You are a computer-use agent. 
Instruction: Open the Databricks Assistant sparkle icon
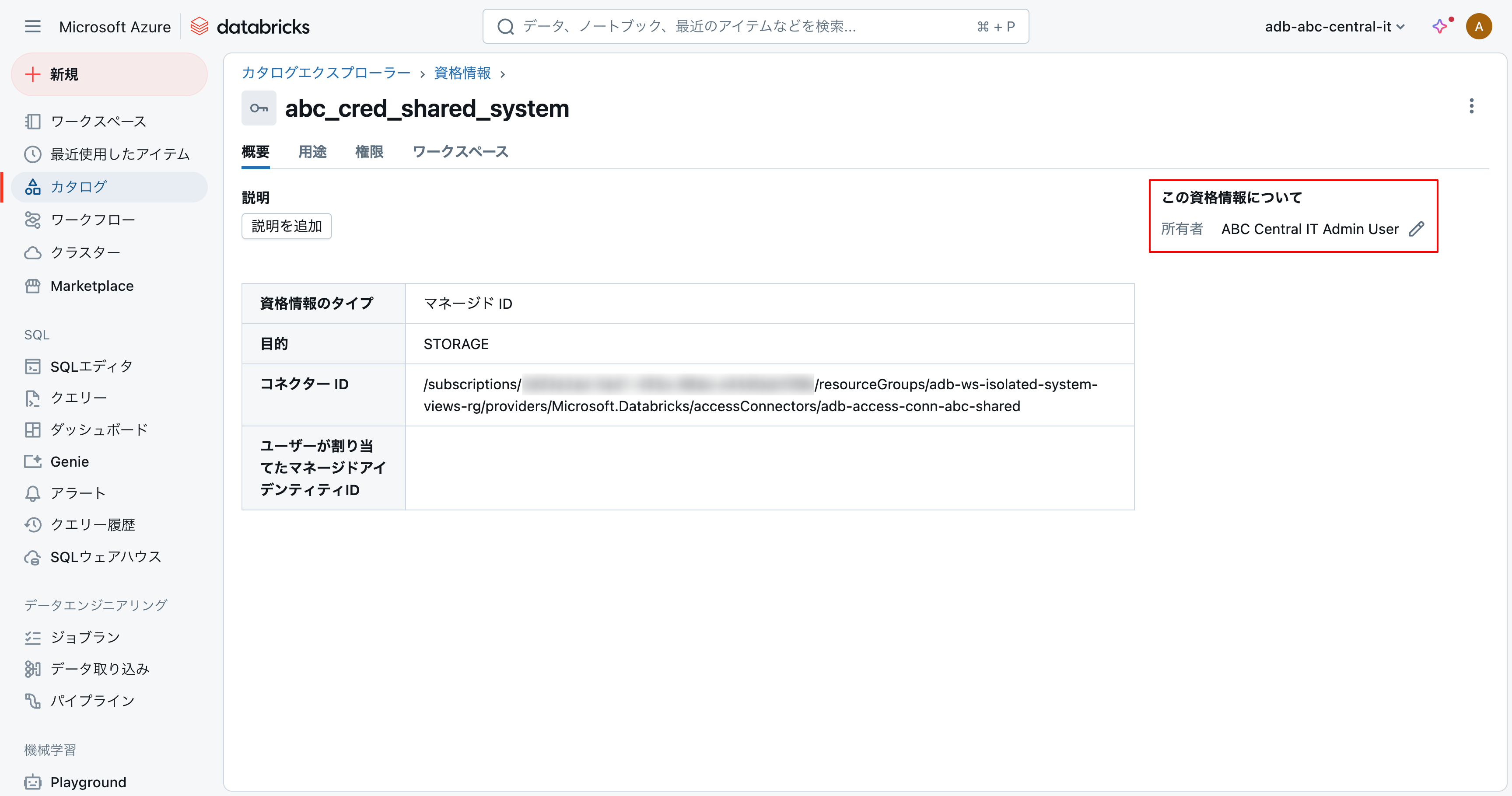tap(1440, 26)
